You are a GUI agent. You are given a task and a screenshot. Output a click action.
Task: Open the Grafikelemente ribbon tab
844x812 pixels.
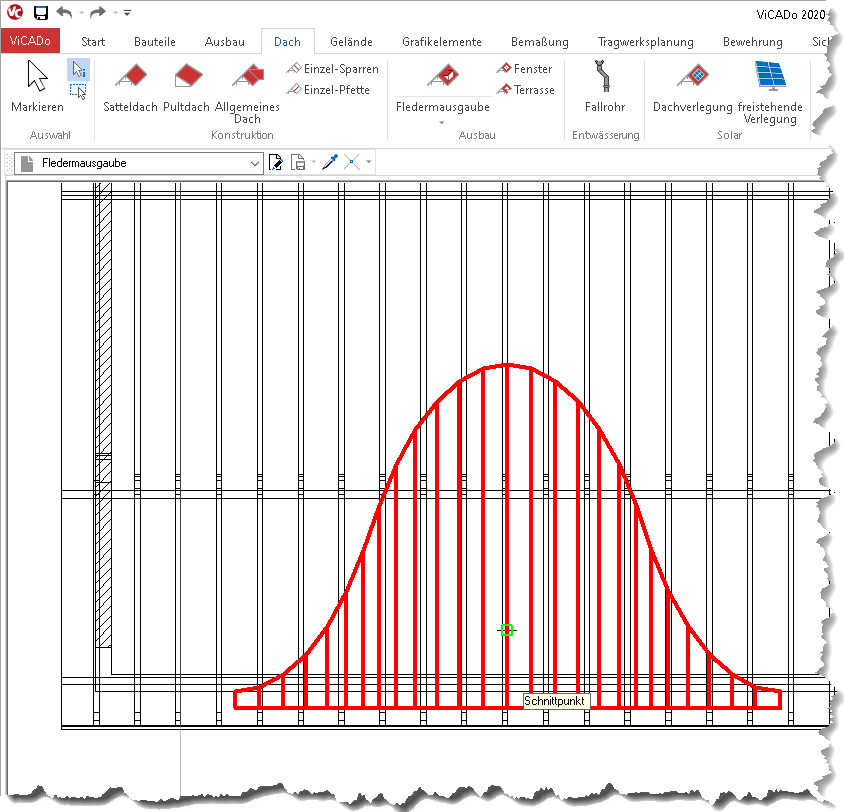[442, 42]
